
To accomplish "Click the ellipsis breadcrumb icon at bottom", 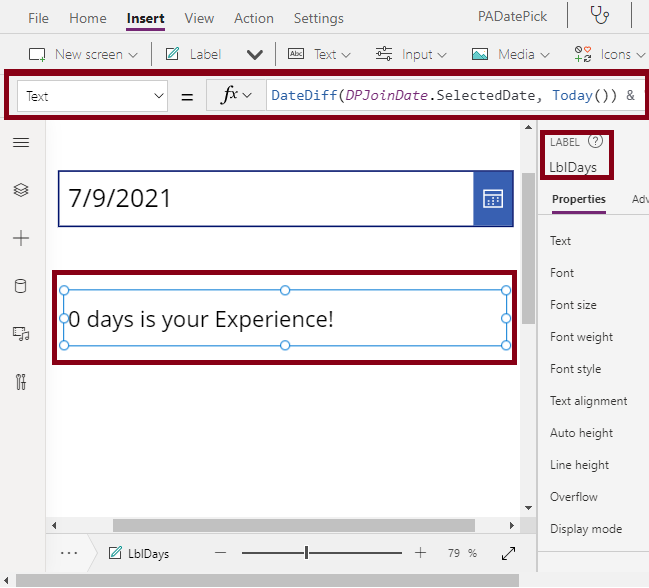I will pos(69,553).
